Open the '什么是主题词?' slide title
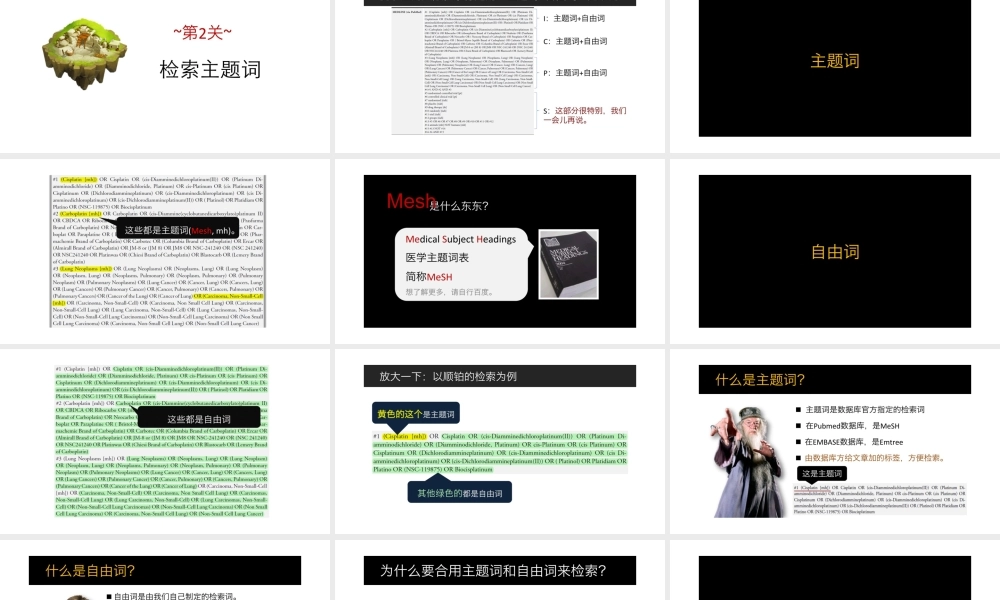 tap(760, 379)
